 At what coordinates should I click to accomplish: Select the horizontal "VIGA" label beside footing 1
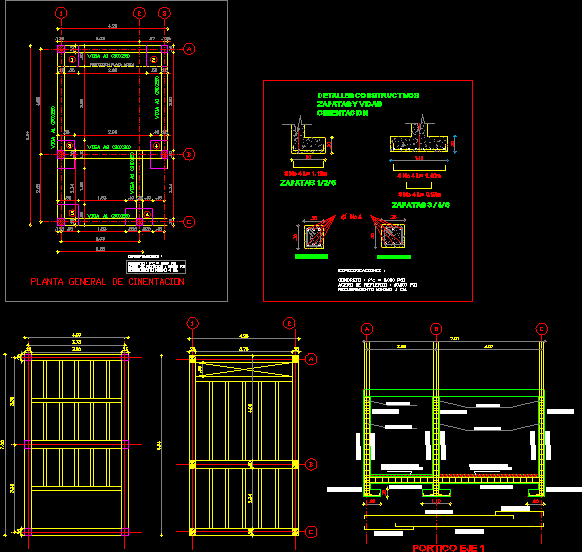[x=108, y=56]
